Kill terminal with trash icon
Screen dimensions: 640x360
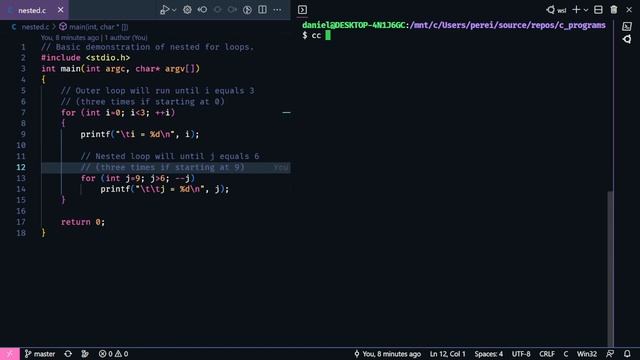coord(614,10)
